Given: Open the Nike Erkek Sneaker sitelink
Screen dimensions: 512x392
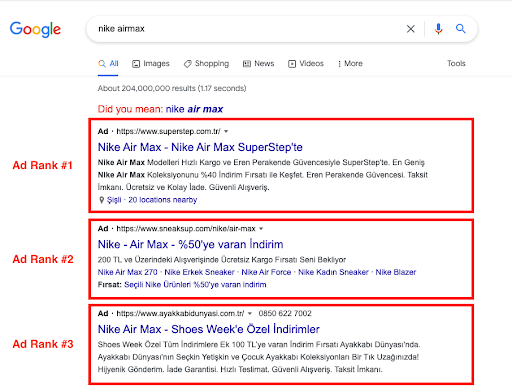Looking at the screenshot, I should (x=199, y=272).
